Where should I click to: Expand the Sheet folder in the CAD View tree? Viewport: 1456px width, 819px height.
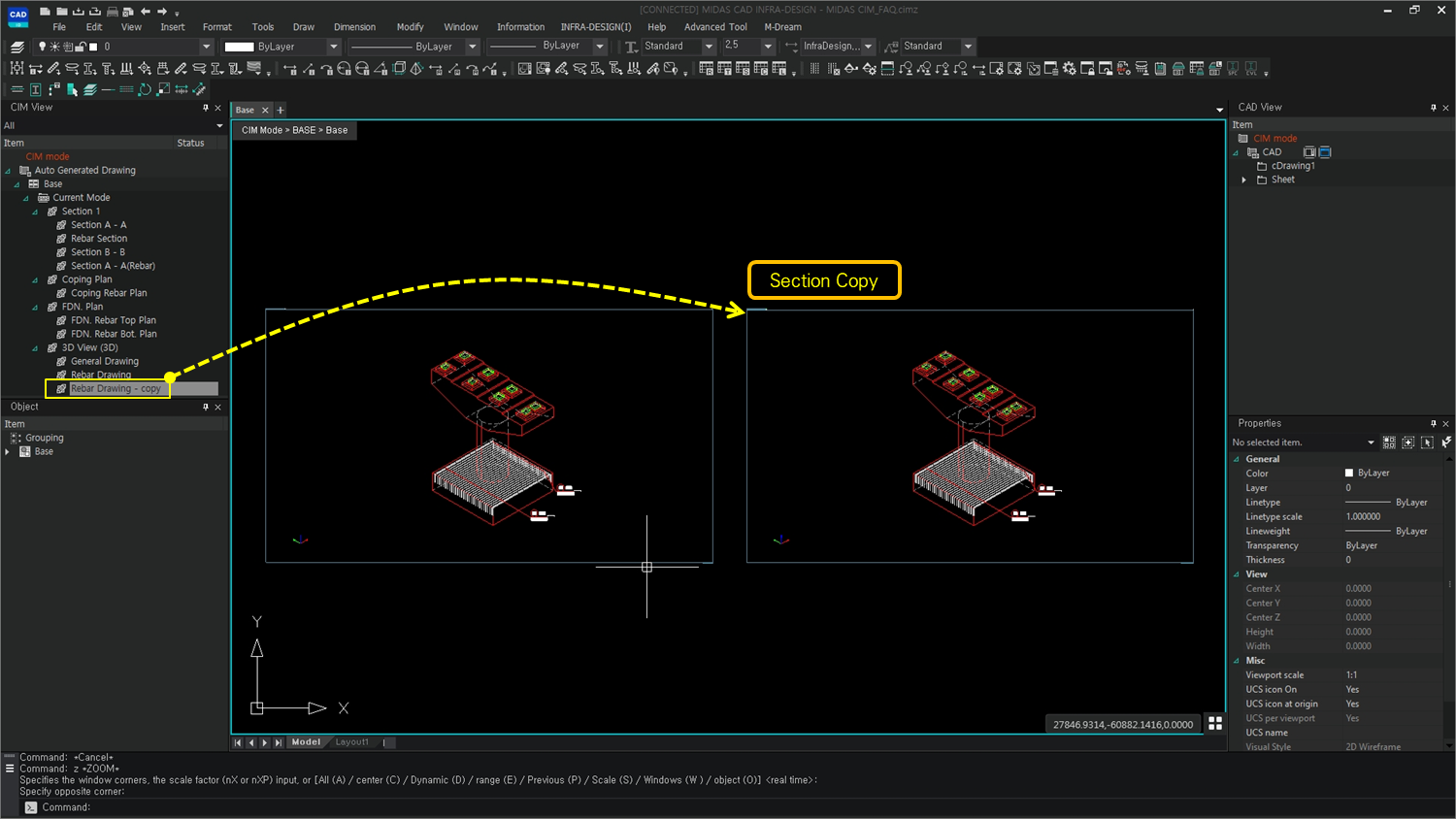click(1245, 180)
